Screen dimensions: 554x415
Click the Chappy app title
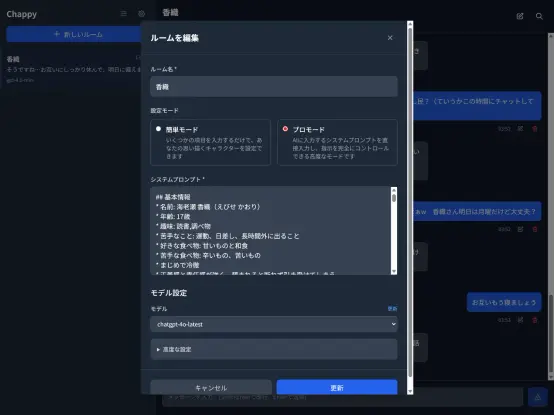point(22,14)
